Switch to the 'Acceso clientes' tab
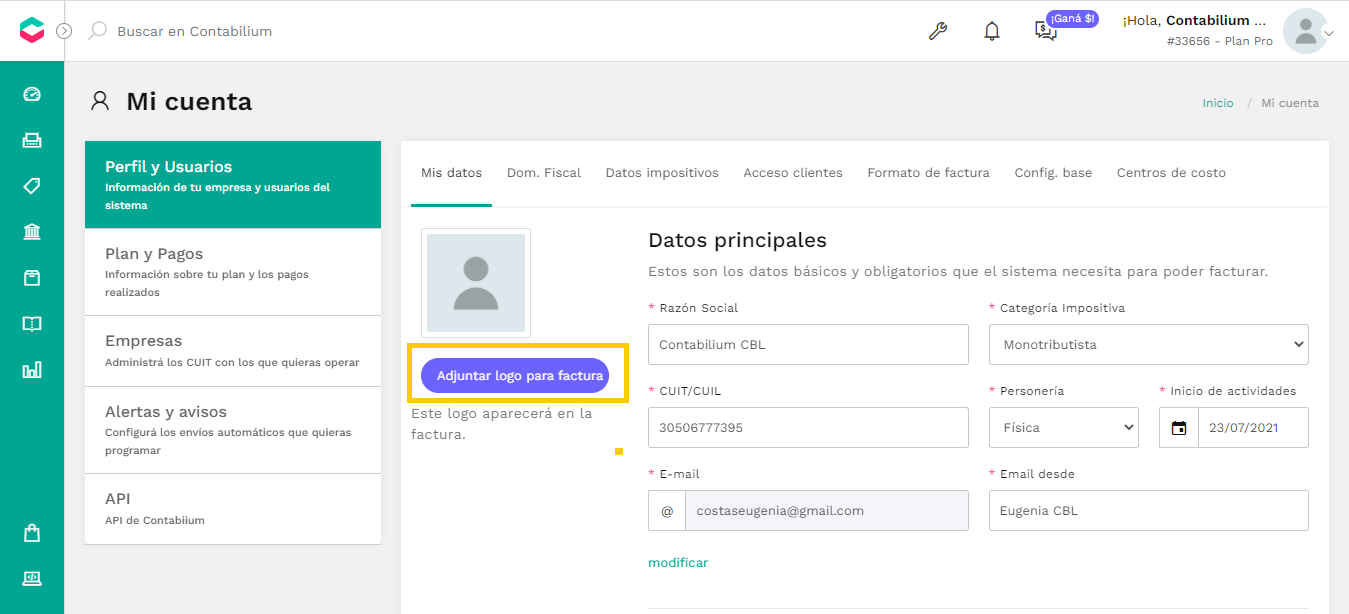 [x=793, y=173]
